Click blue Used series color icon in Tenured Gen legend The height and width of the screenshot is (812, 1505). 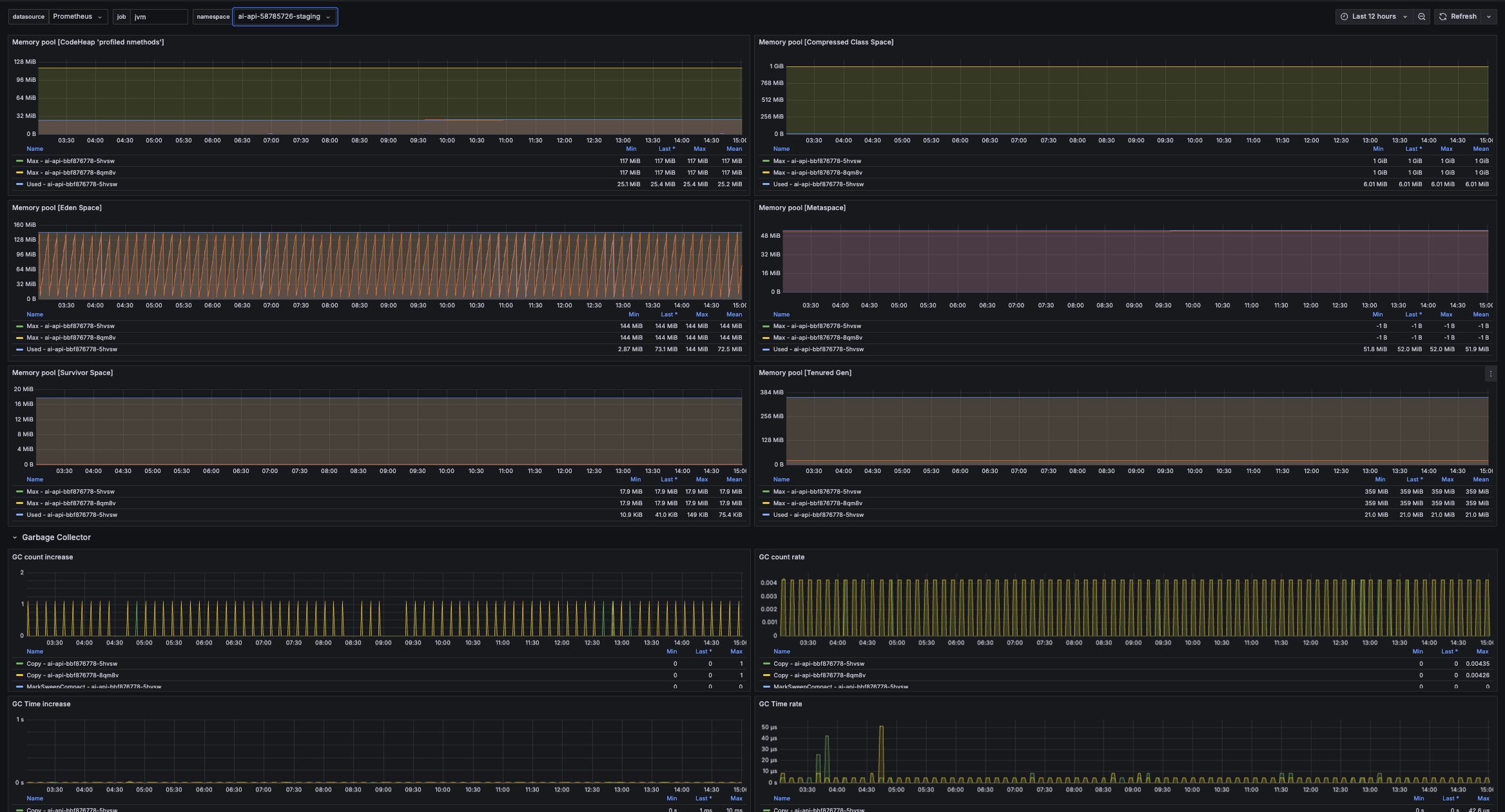click(766, 515)
